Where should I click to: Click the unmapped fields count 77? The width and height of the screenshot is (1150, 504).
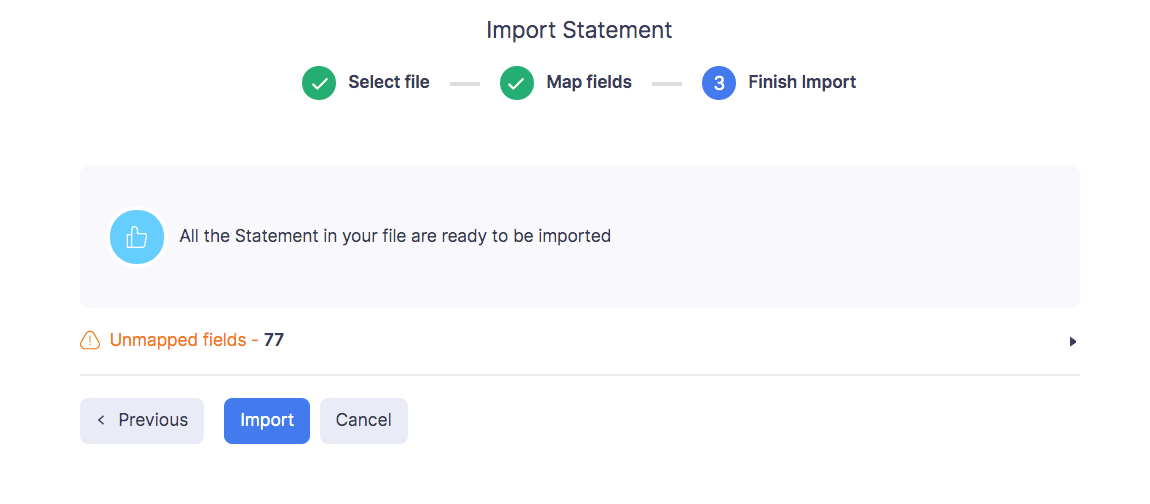tap(274, 341)
